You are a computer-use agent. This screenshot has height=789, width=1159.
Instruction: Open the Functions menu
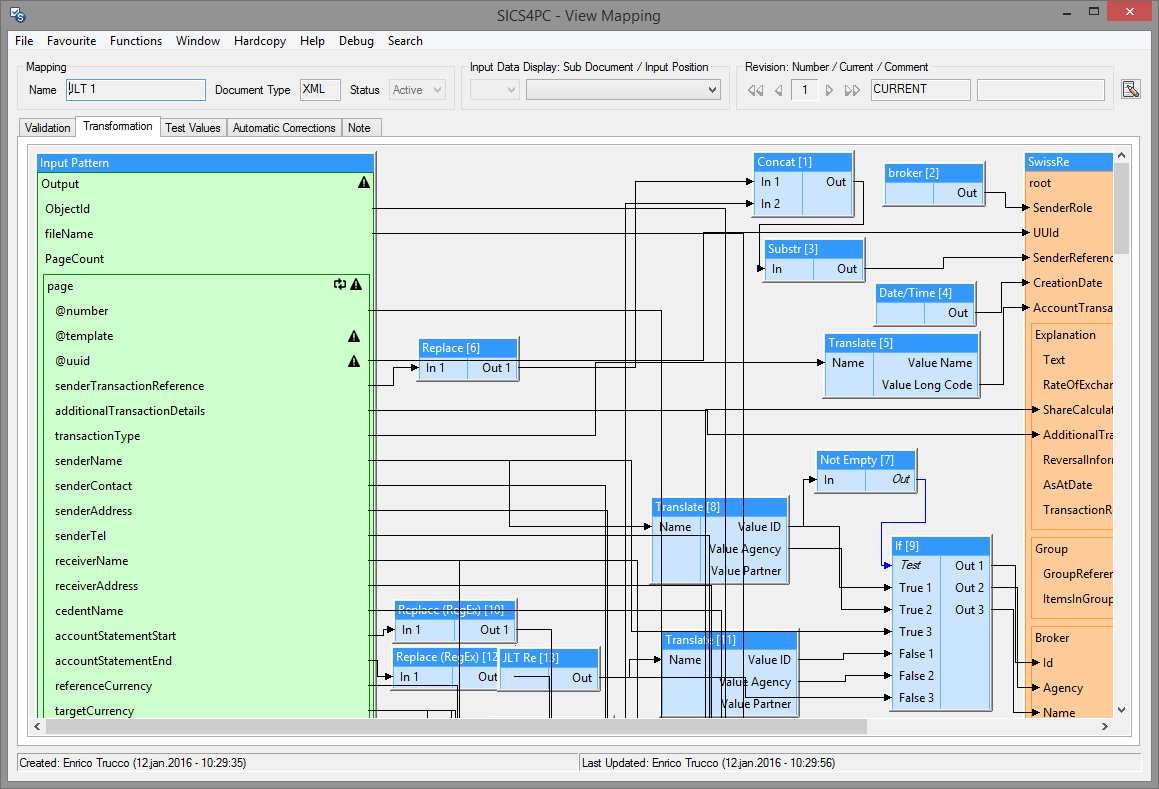(136, 41)
